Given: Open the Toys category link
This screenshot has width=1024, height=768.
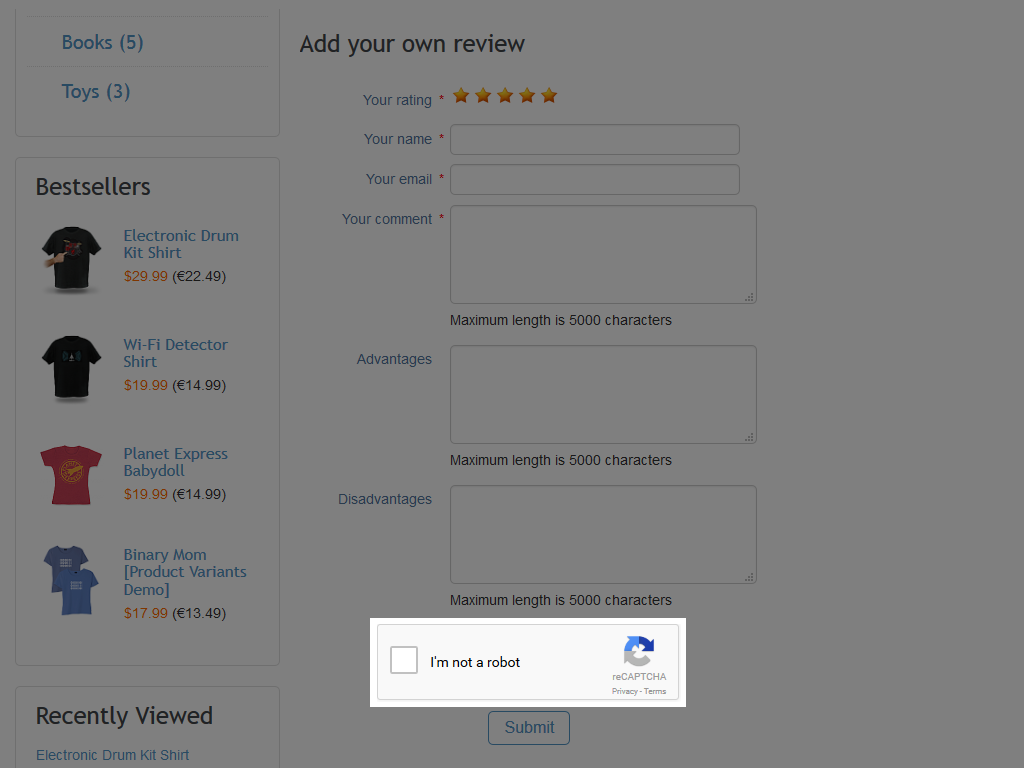Looking at the screenshot, I should tap(96, 91).
